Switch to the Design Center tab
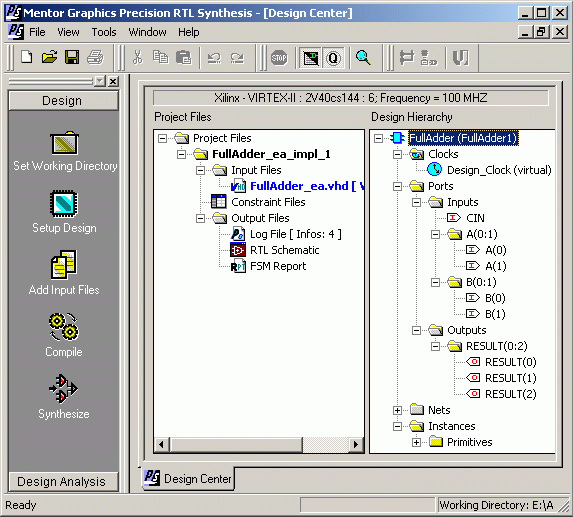The height and width of the screenshot is (517, 573). [x=188, y=478]
